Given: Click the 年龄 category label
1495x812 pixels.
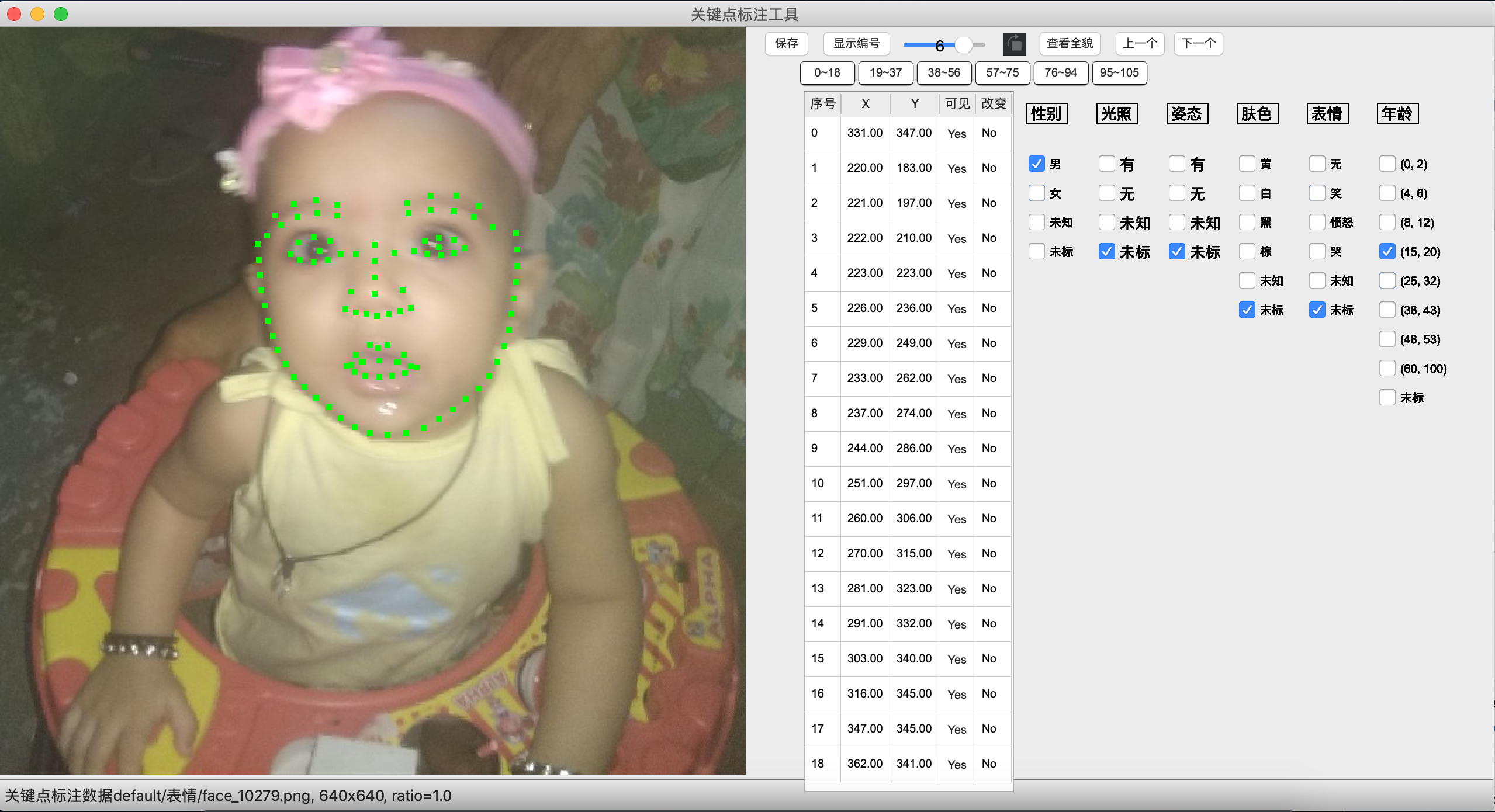Looking at the screenshot, I should tap(1397, 113).
